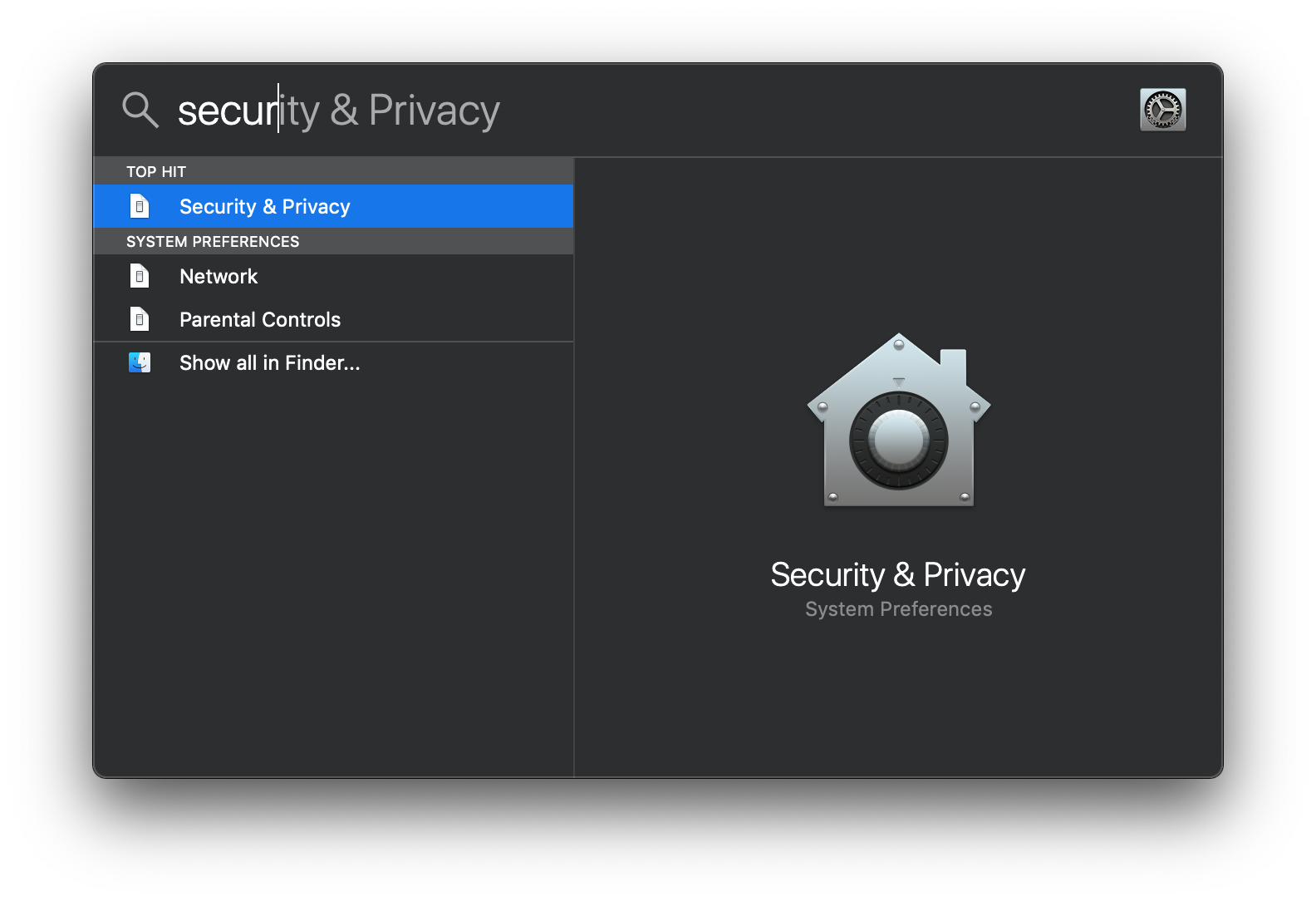Click the Parental Controls result's document icon
This screenshot has height=901, width=1316.
(x=140, y=319)
